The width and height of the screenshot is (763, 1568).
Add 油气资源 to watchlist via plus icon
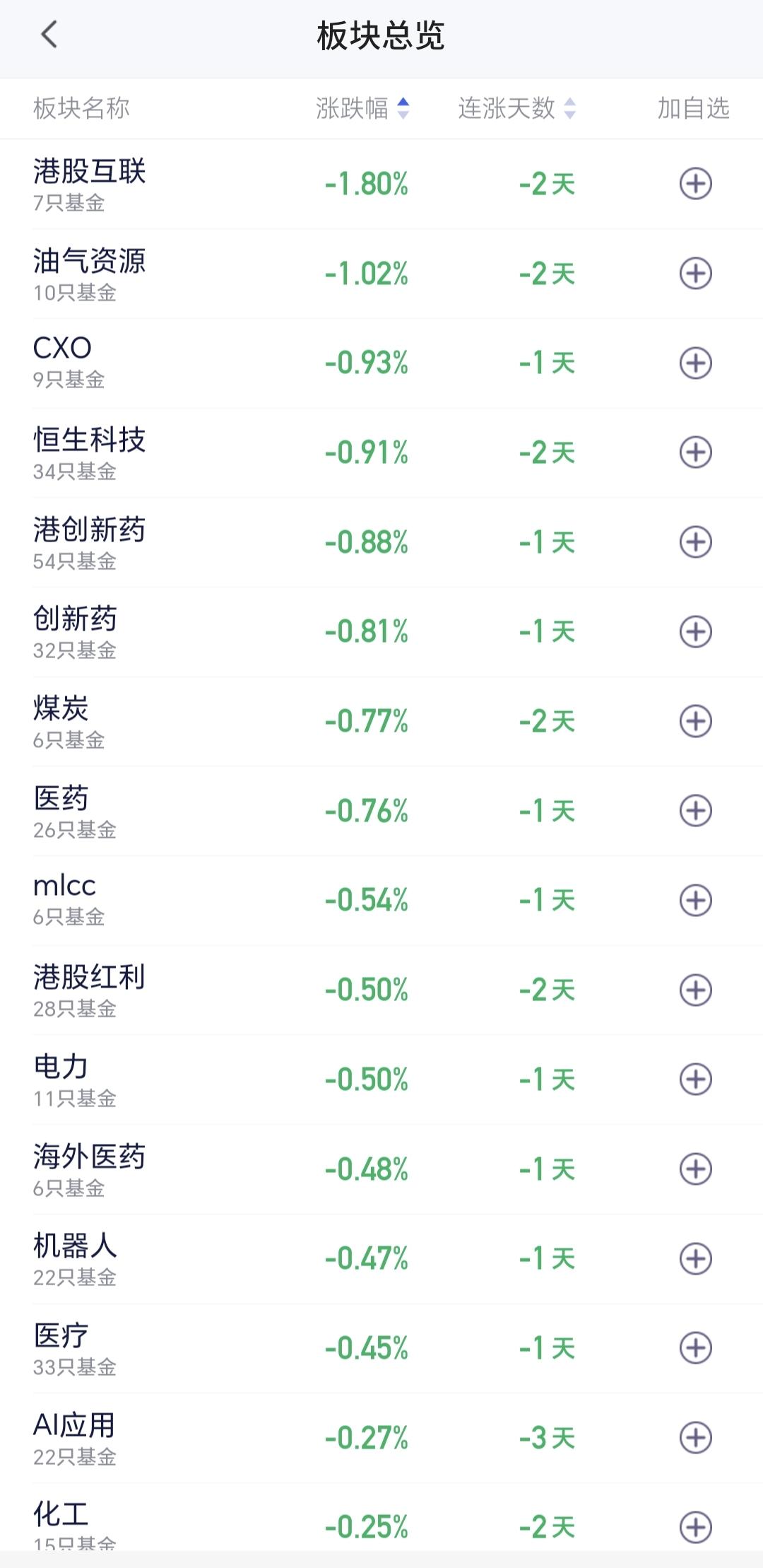pos(695,274)
